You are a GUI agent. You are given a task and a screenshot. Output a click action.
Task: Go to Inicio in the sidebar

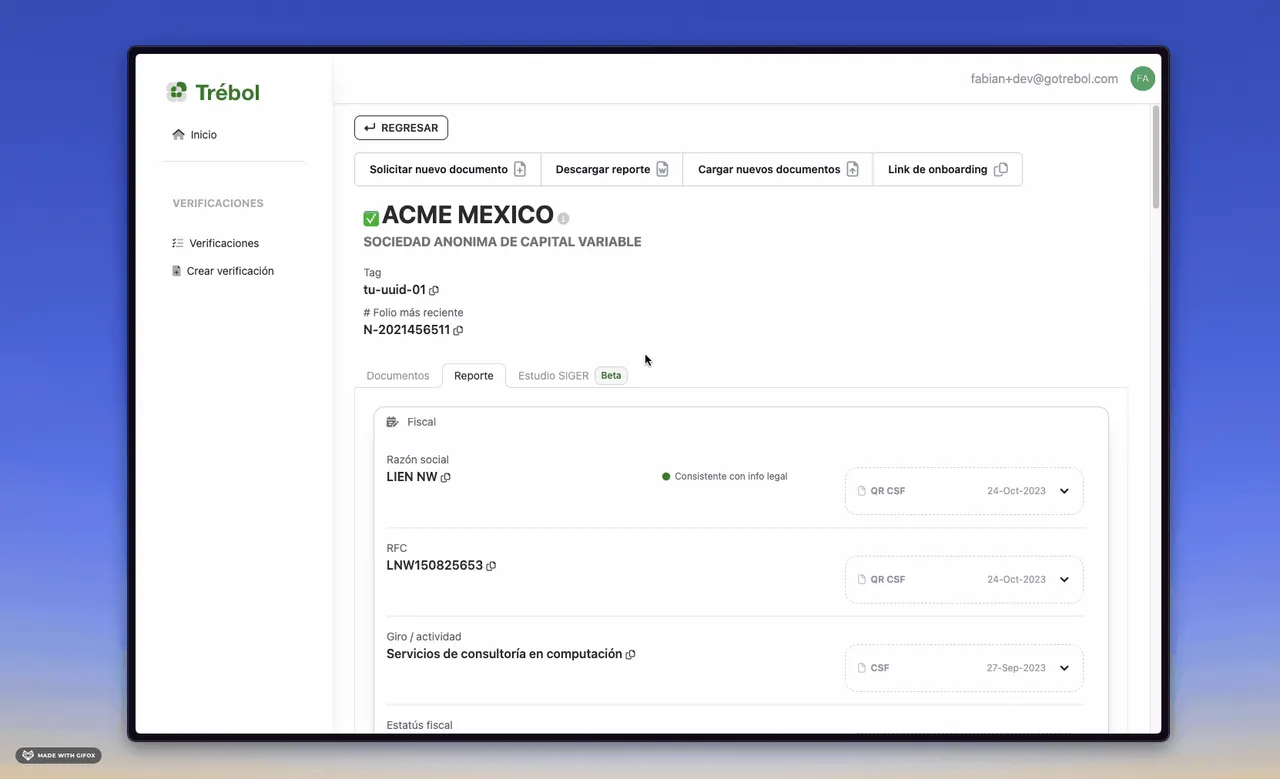pyautogui.click(x=203, y=135)
